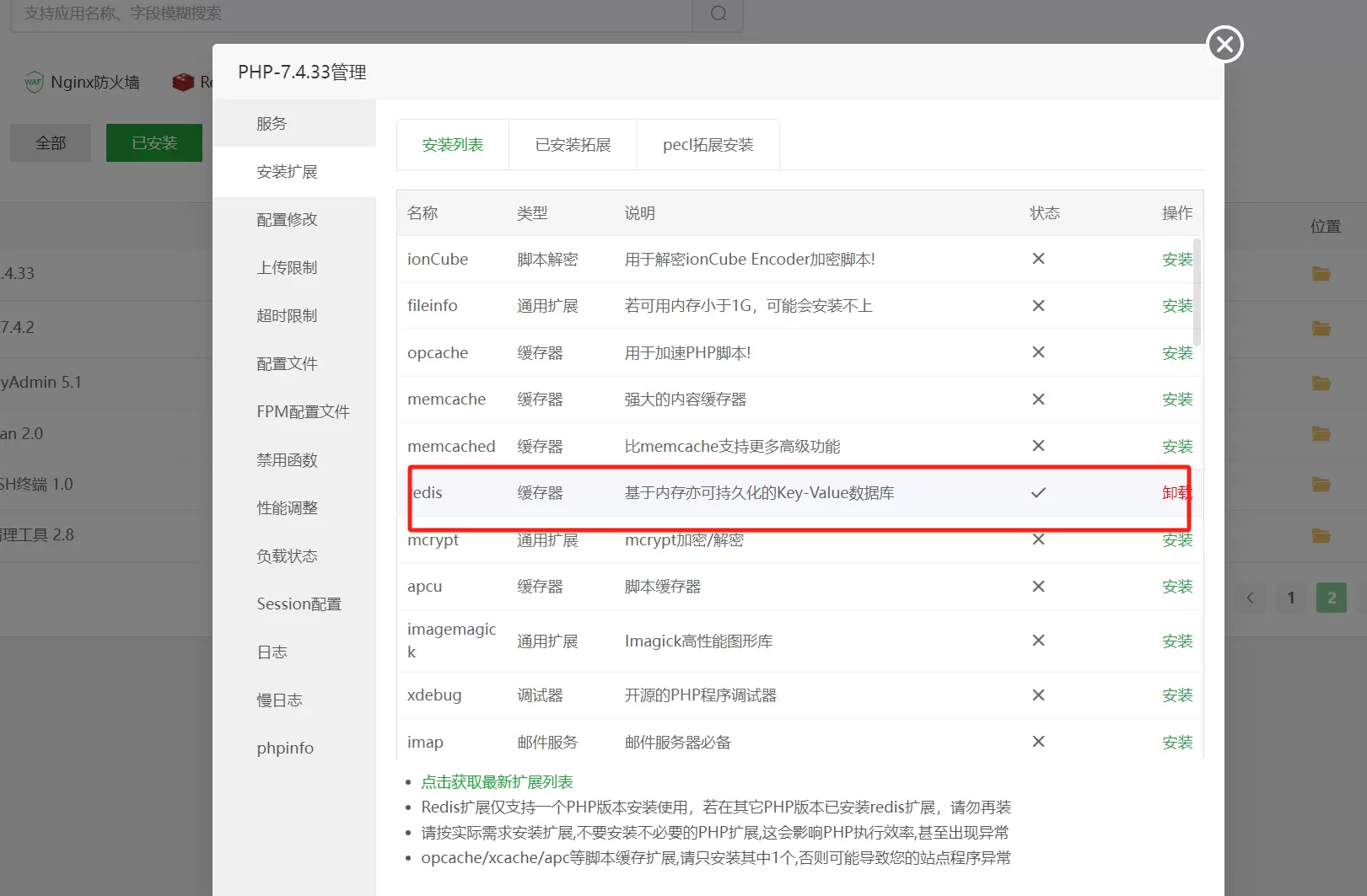The width and height of the screenshot is (1367, 896).
Task: Click the ionCube not-installed X status
Action: [x=1038, y=259]
